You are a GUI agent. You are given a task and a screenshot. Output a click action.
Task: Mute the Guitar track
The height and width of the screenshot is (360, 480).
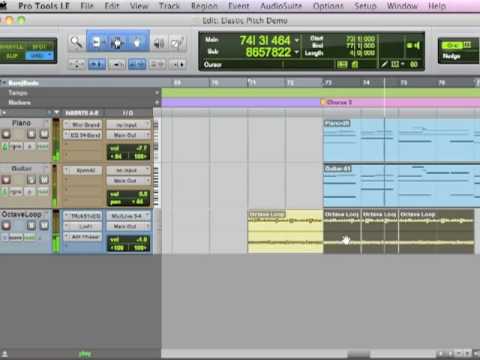[44, 180]
